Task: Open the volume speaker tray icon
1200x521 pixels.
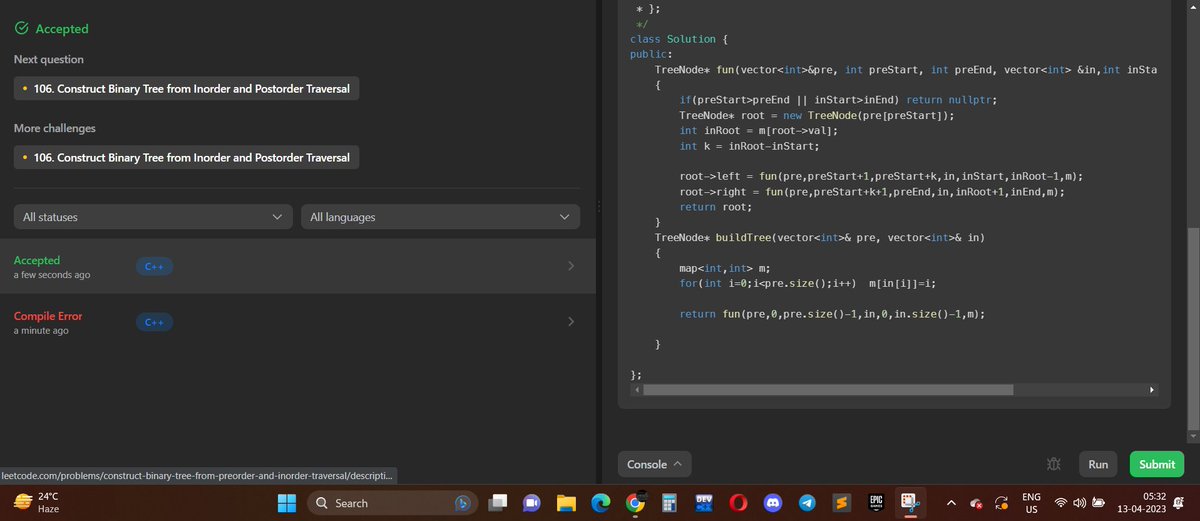Action: 1080,503
